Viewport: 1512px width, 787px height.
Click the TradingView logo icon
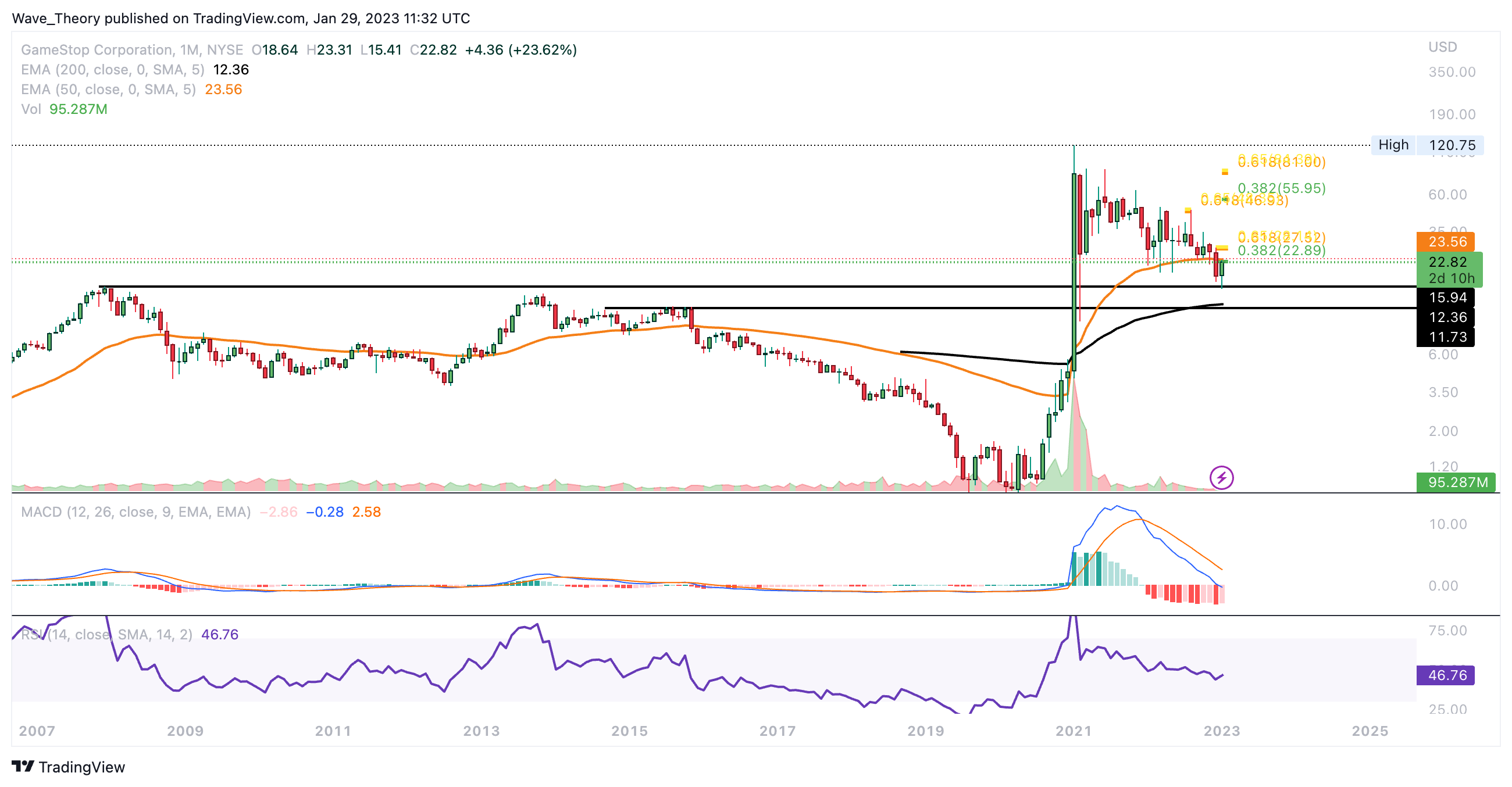click(x=23, y=766)
